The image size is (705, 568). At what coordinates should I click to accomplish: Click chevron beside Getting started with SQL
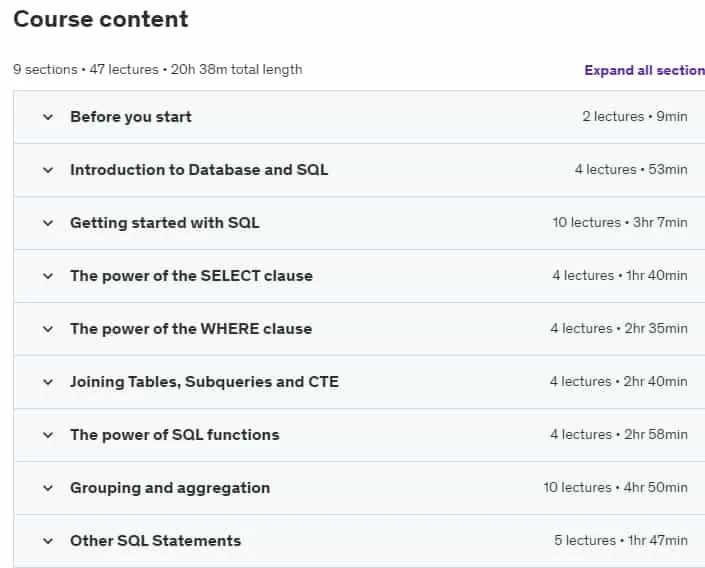point(48,224)
